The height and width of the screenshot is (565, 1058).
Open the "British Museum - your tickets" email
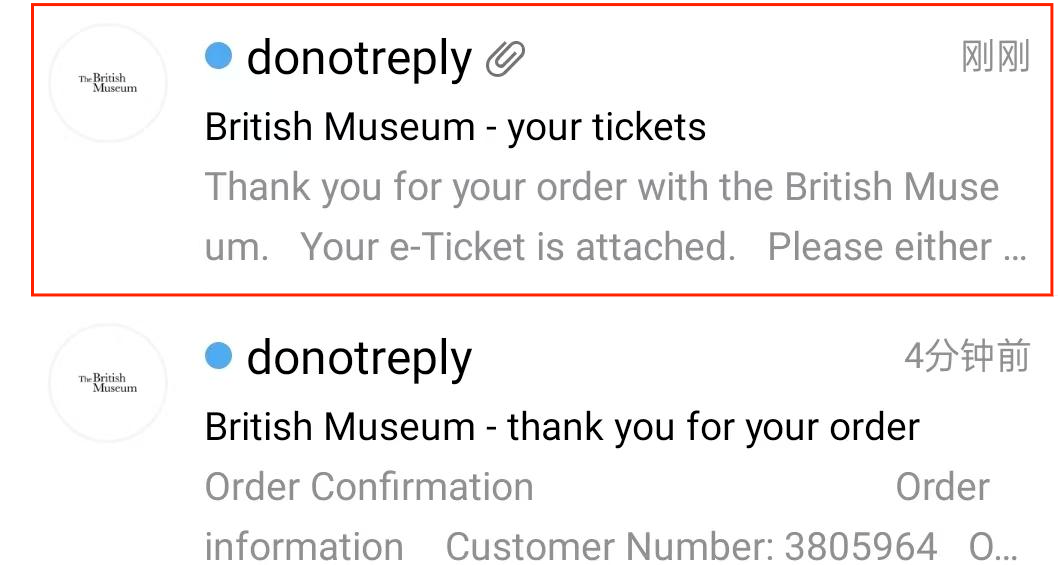coord(455,127)
